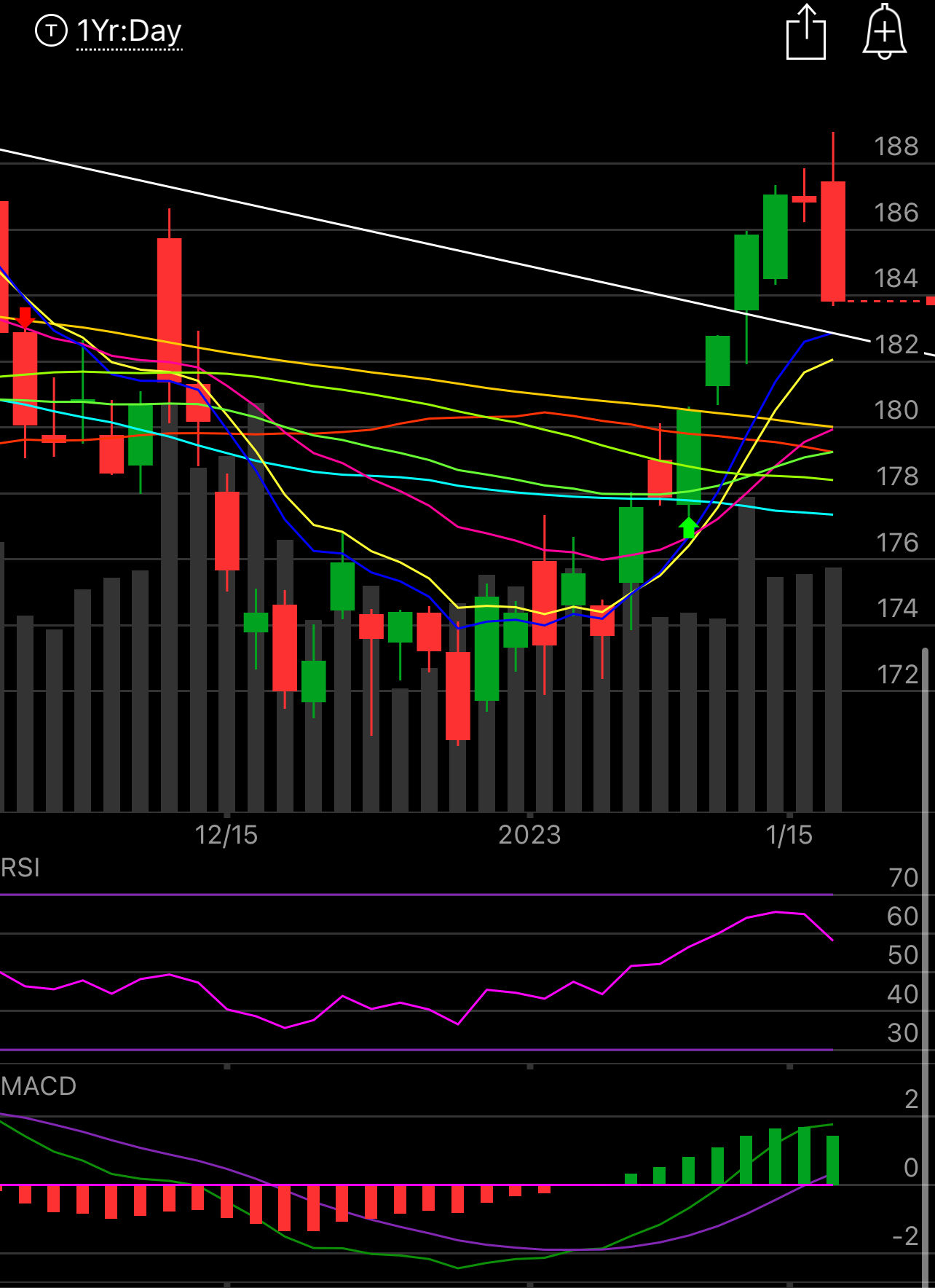Tap the RSI 50 level label
The height and width of the screenshot is (1288, 935).
tap(903, 955)
